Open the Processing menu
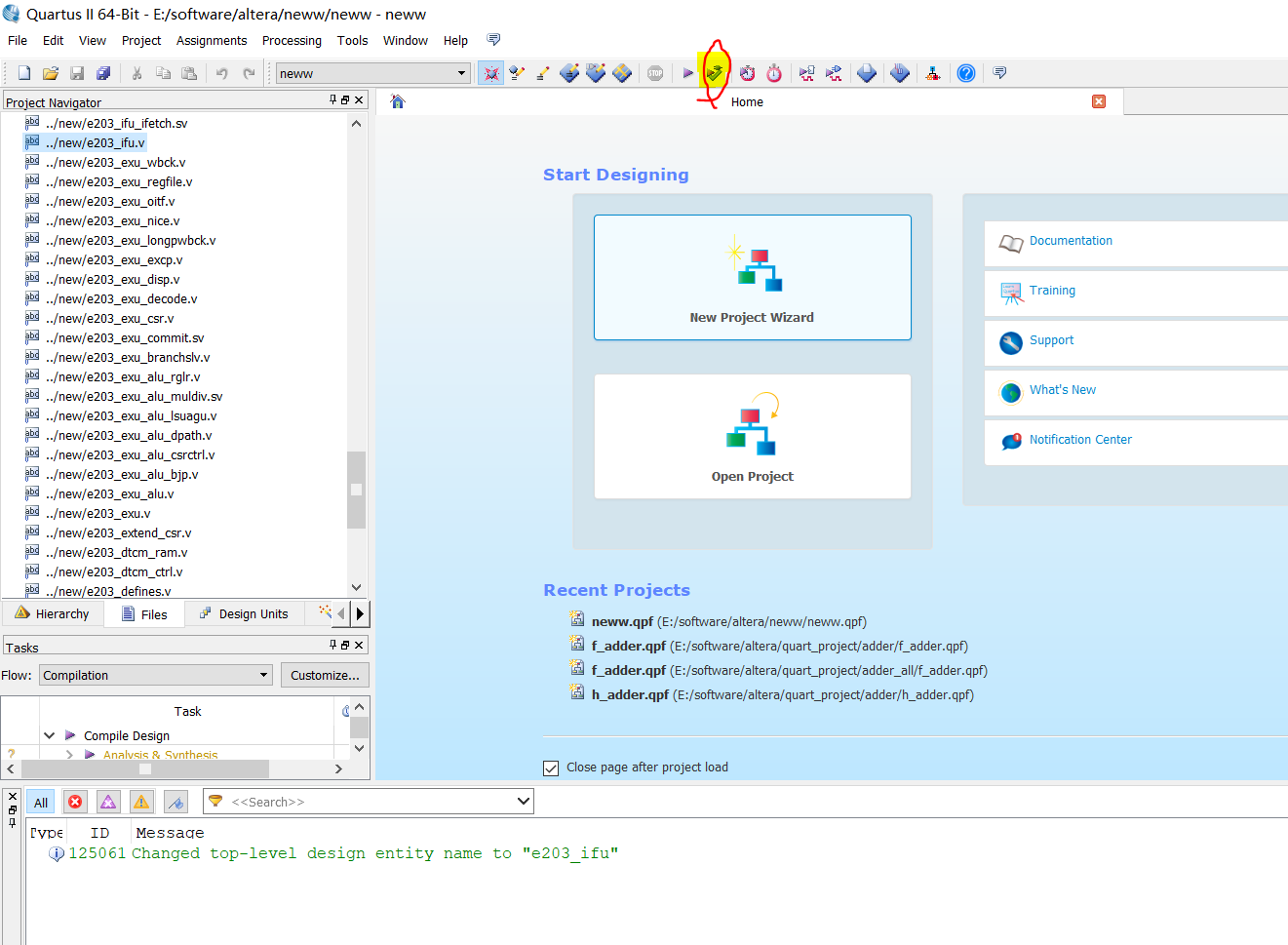Viewport: 1288px width, 945px height. coord(292,41)
